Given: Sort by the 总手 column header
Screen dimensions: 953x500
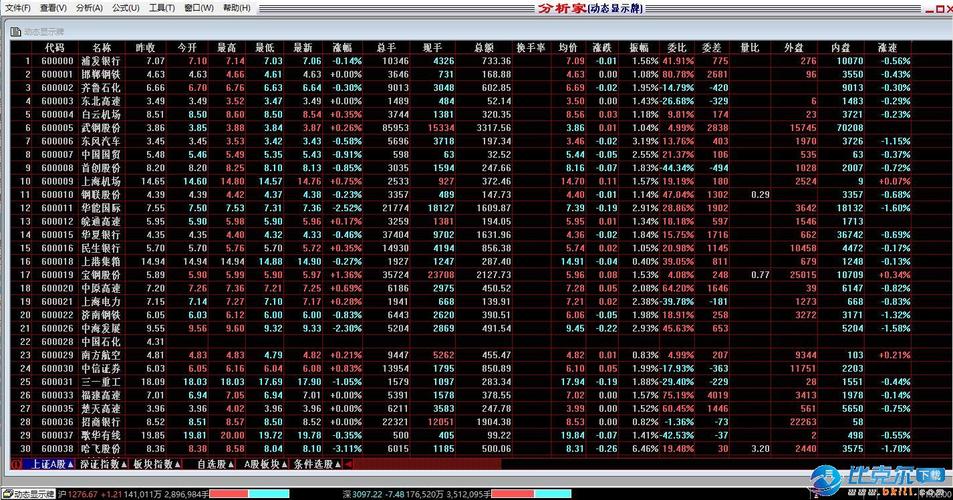Looking at the screenshot, I should 387,47.
